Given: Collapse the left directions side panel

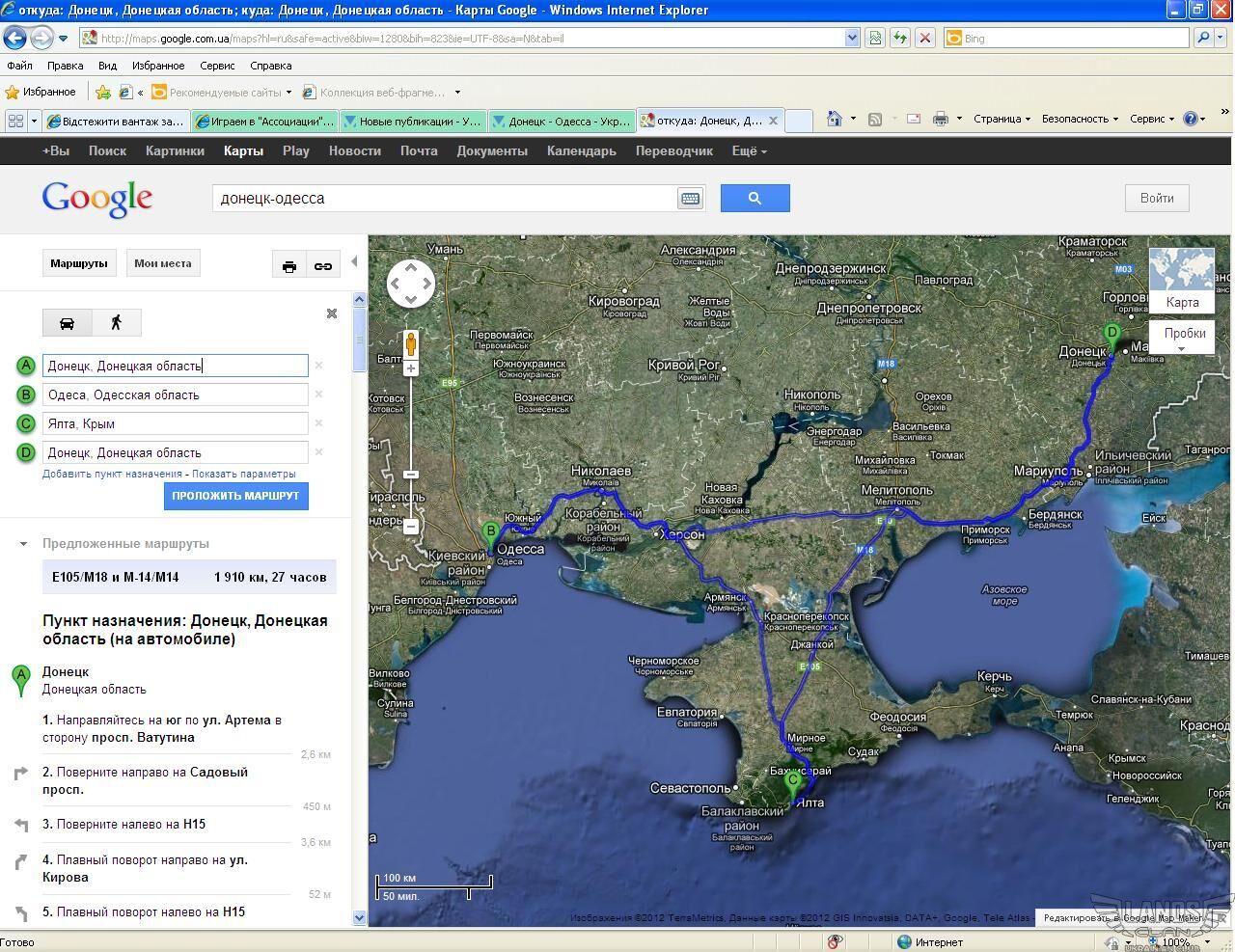Looking at the screenshot, I should [x=354, y=261].
